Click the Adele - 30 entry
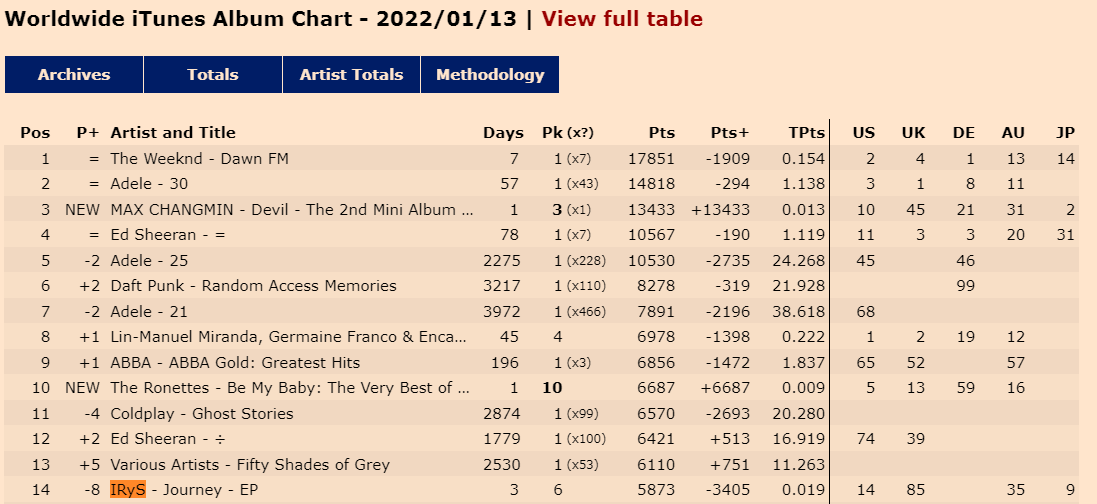1097x504 pixels. 149,184
